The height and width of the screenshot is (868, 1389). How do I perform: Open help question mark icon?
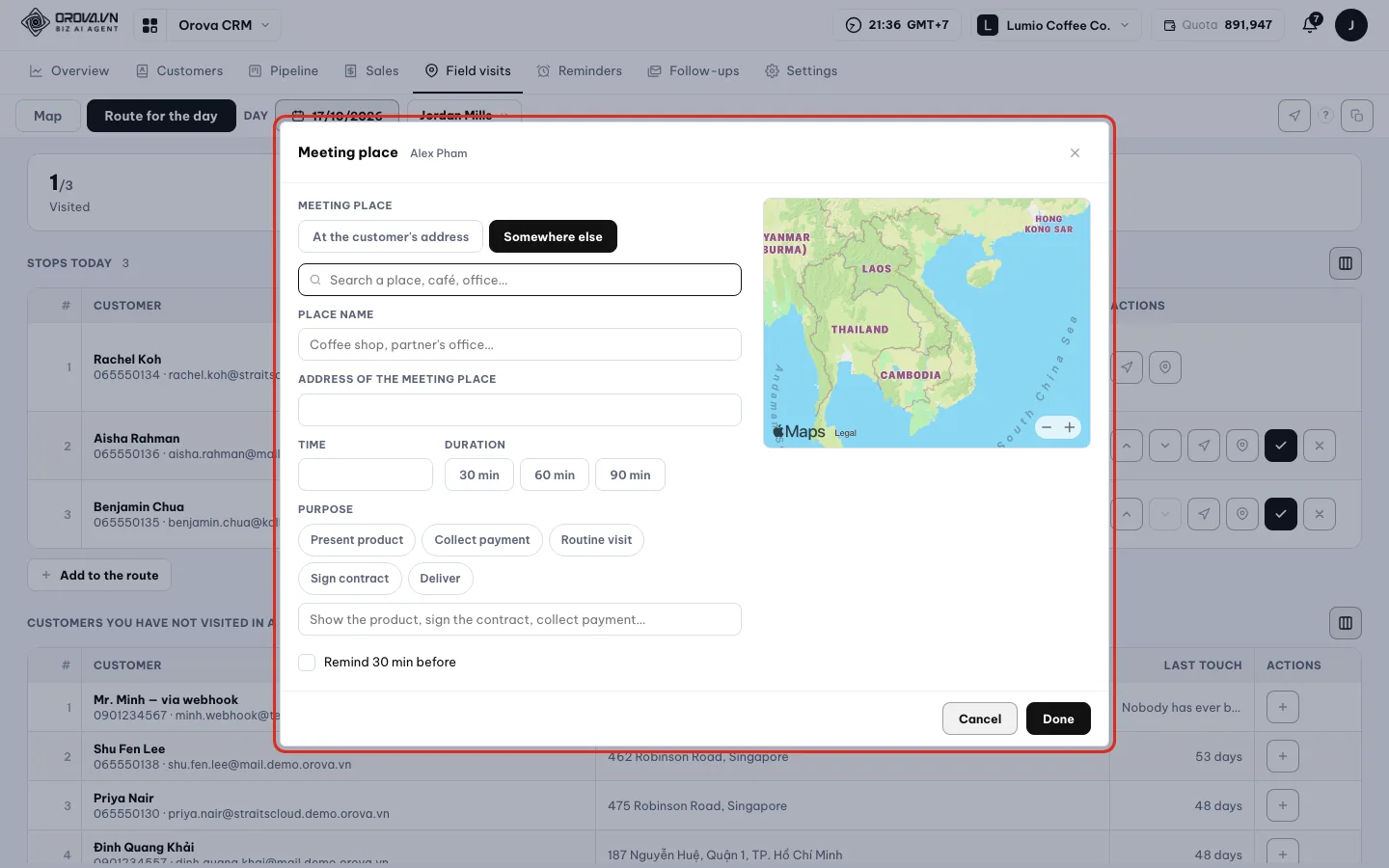1325,116
